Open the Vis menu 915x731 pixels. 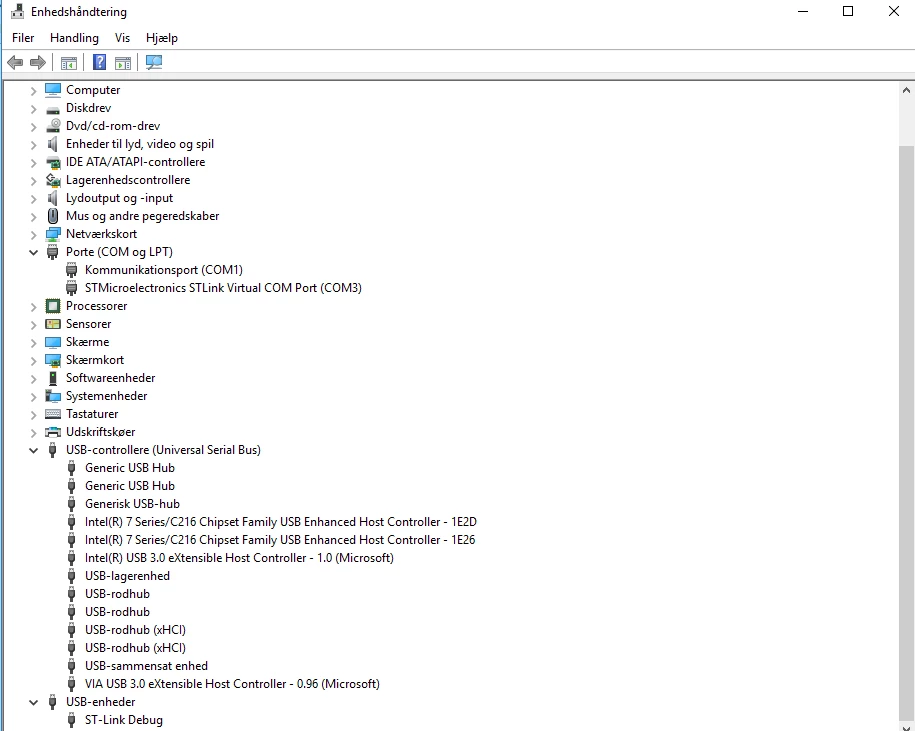[x=123, y=38]
